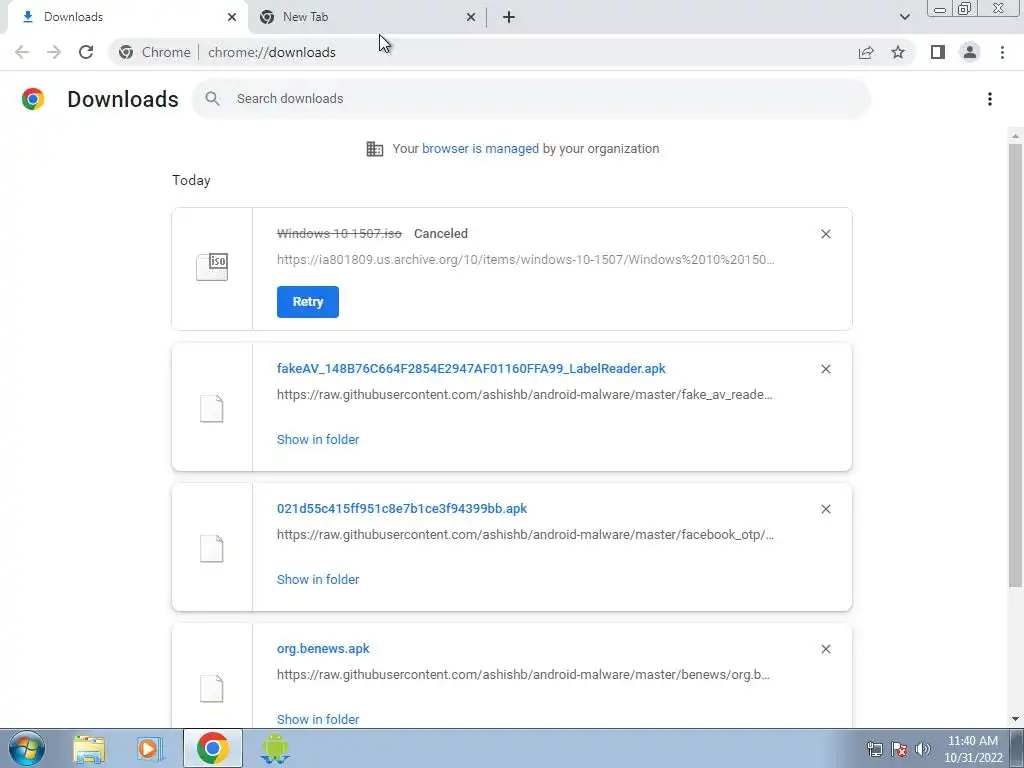Open the 021d55c415ff951c8e7b1ce3f94399bb.apk file link
The height and width of the screenshot is (768, 1024).
click(402, 508)
